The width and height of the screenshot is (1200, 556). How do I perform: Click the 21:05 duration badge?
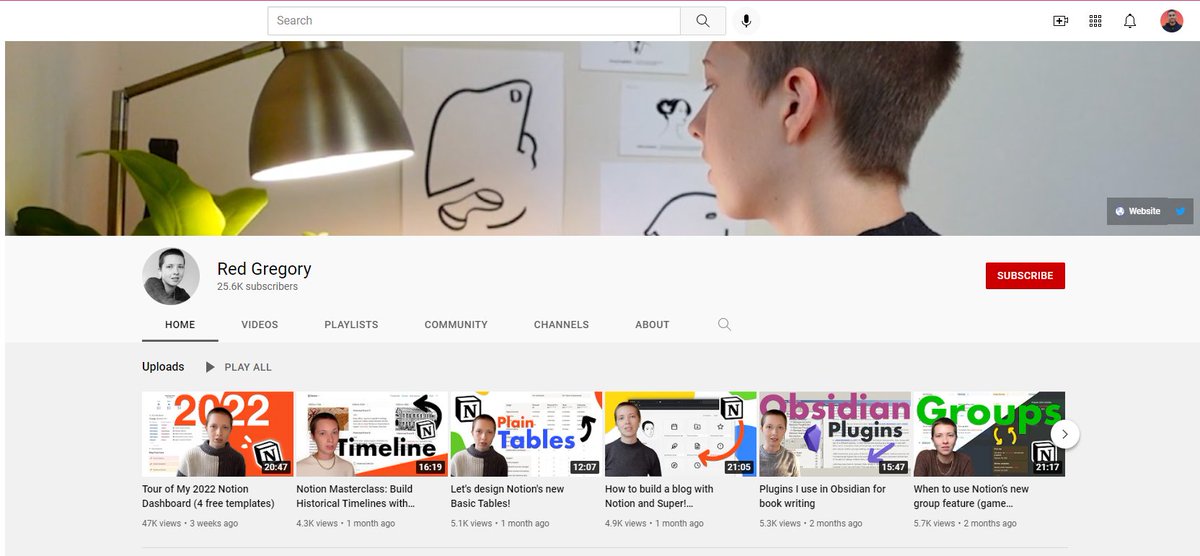738,467
